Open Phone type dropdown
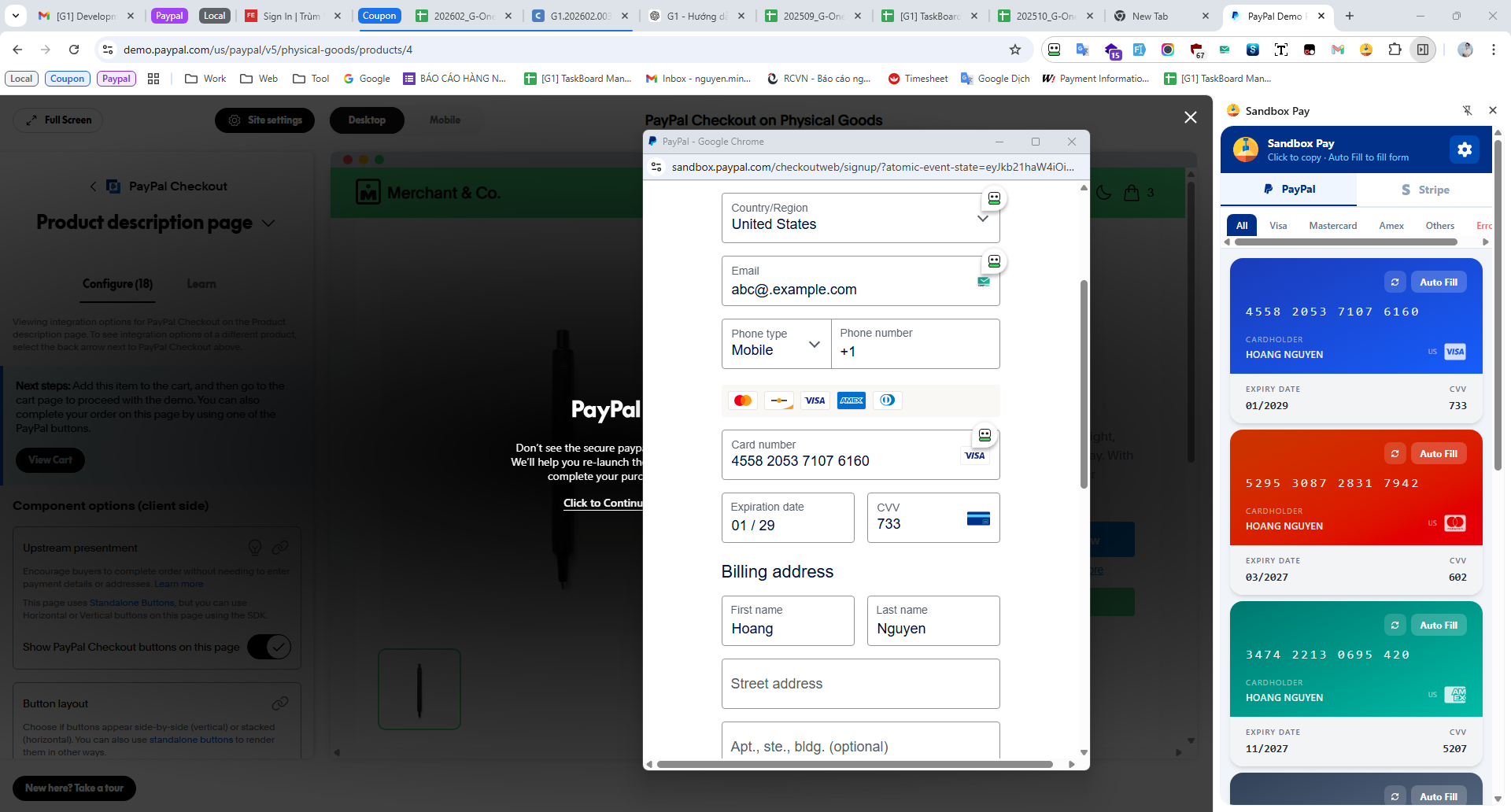1511x812 pixels. [x=776, y=344]
